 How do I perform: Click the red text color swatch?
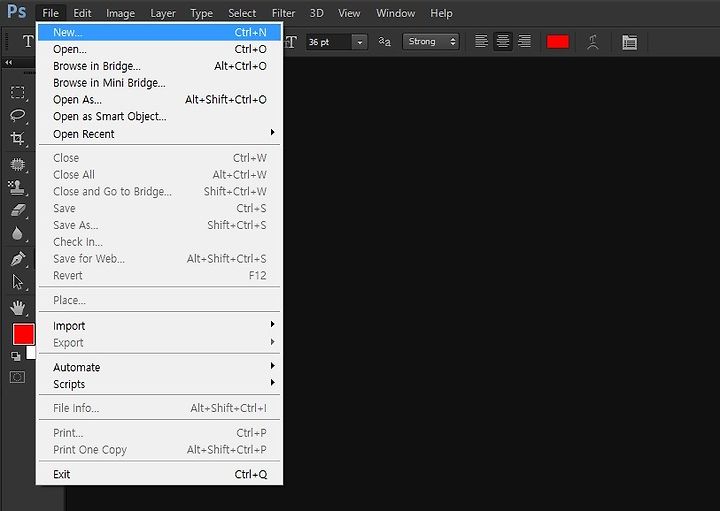(x=557, y=42)
